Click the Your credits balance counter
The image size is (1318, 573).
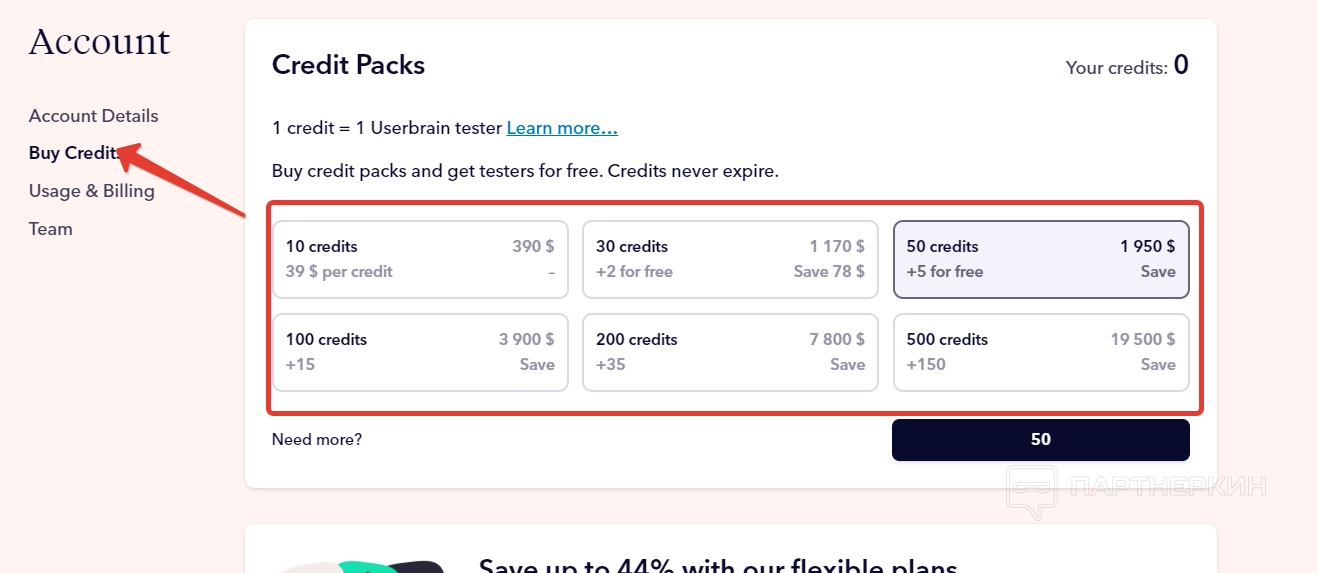[x=1127, y=67]
